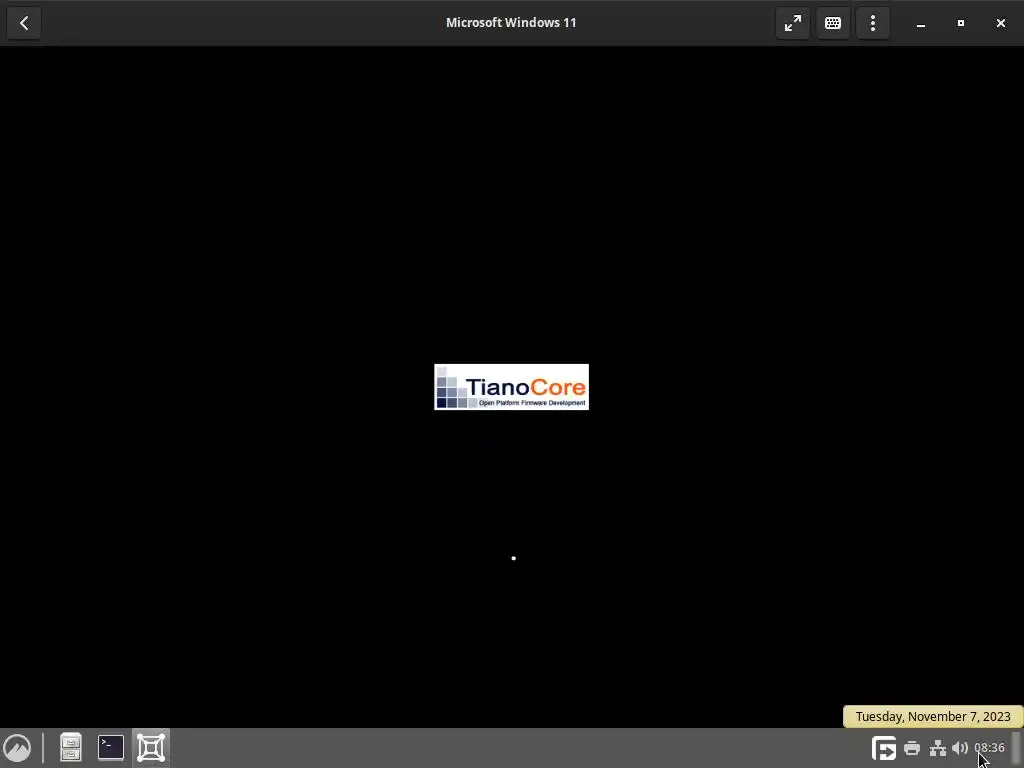Minimize the Microsoft Windows 11 window
Screen dimensions: 1024x768
coord(921,23)
